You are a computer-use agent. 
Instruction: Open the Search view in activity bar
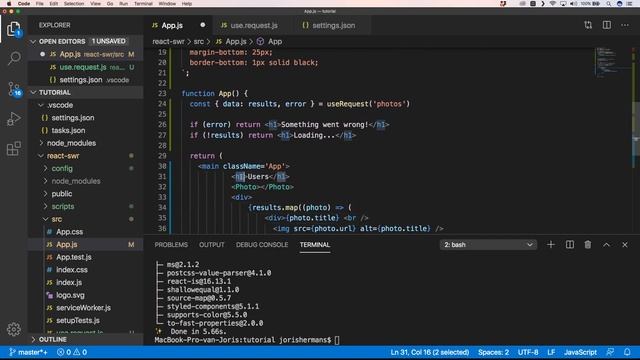pos(14,58)
